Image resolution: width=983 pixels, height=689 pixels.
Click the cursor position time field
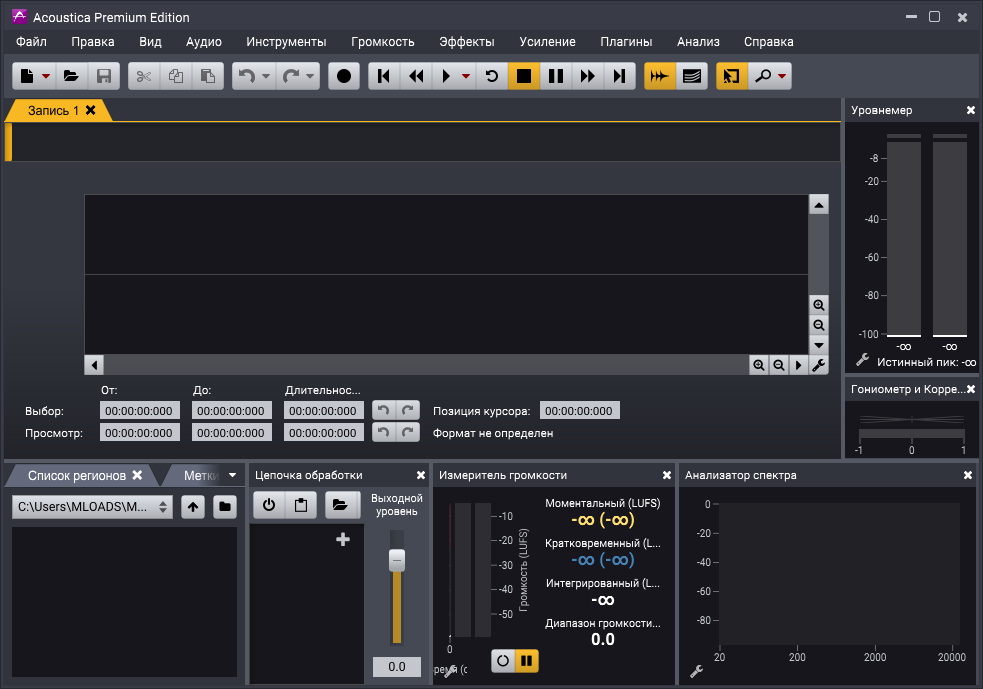[x=579, y=411]
